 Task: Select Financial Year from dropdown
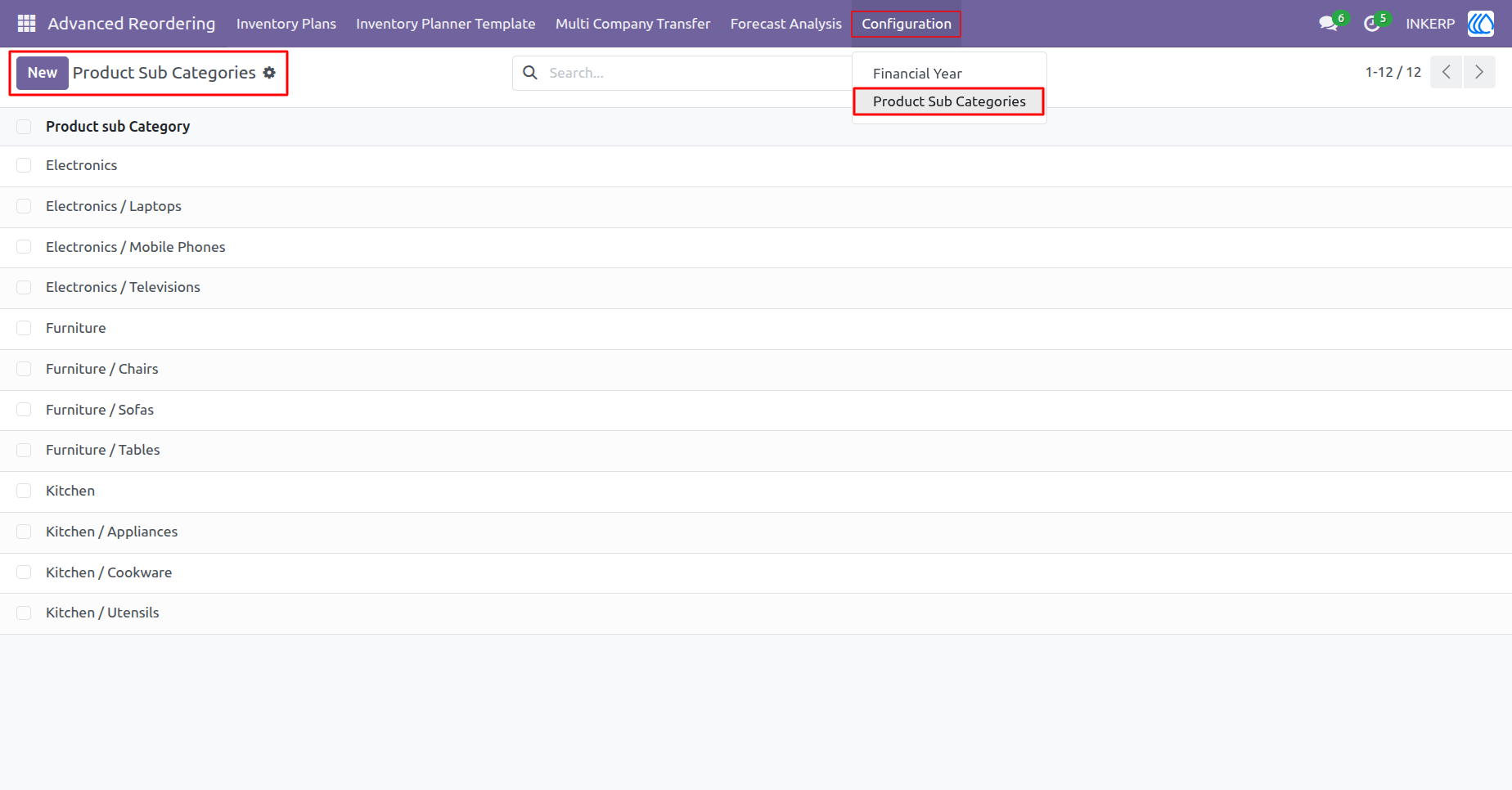917,74
